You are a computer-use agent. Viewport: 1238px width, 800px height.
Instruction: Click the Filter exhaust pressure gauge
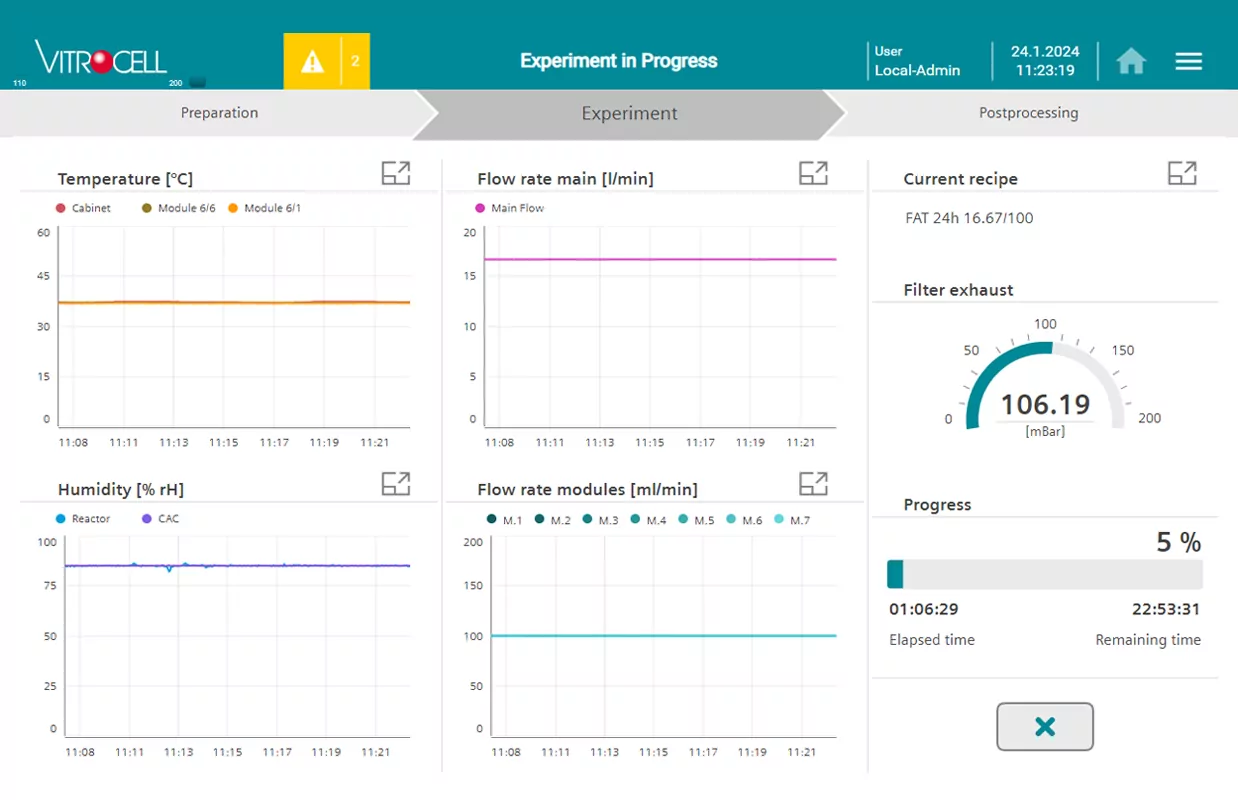(x=1045, y=392)
